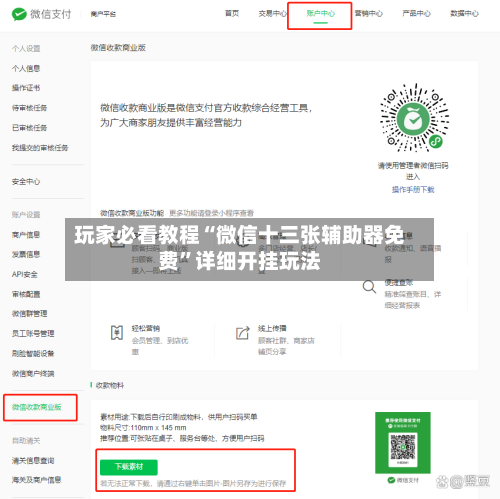This screenshot has height=499, width=500.
Task: Open the 交易中心 tab
Action: 272,13
